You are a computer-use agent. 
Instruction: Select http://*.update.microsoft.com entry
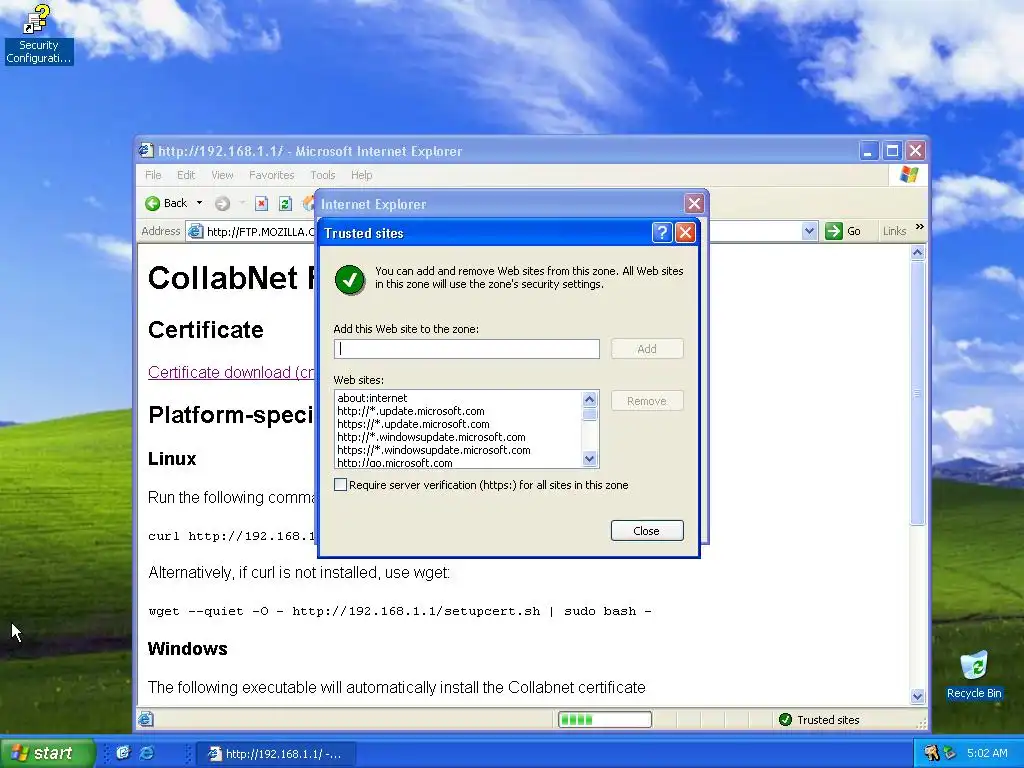pos(411,411)
